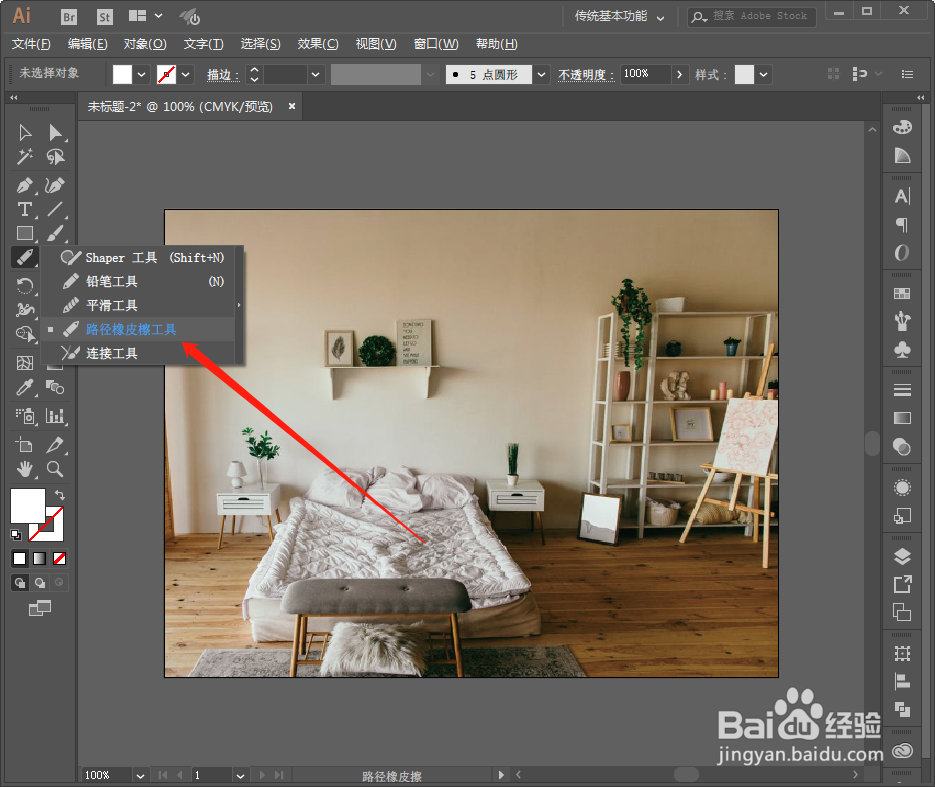
Task: Pick the Lasso tool
Action: [55, 156]
